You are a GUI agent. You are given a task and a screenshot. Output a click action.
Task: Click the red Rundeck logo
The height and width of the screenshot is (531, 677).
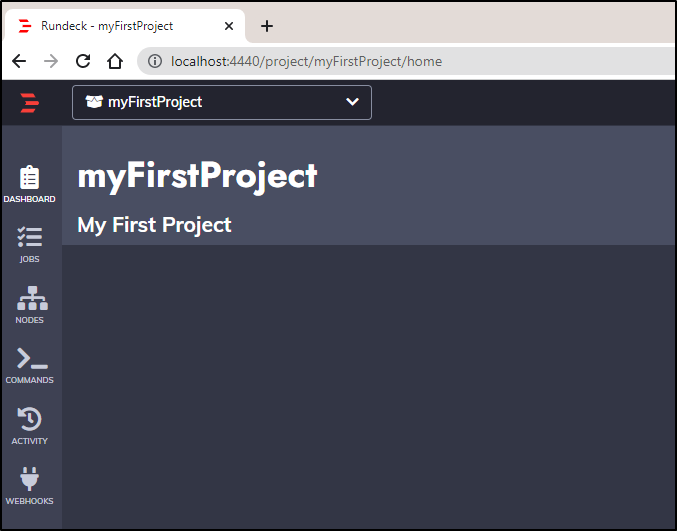29,103
